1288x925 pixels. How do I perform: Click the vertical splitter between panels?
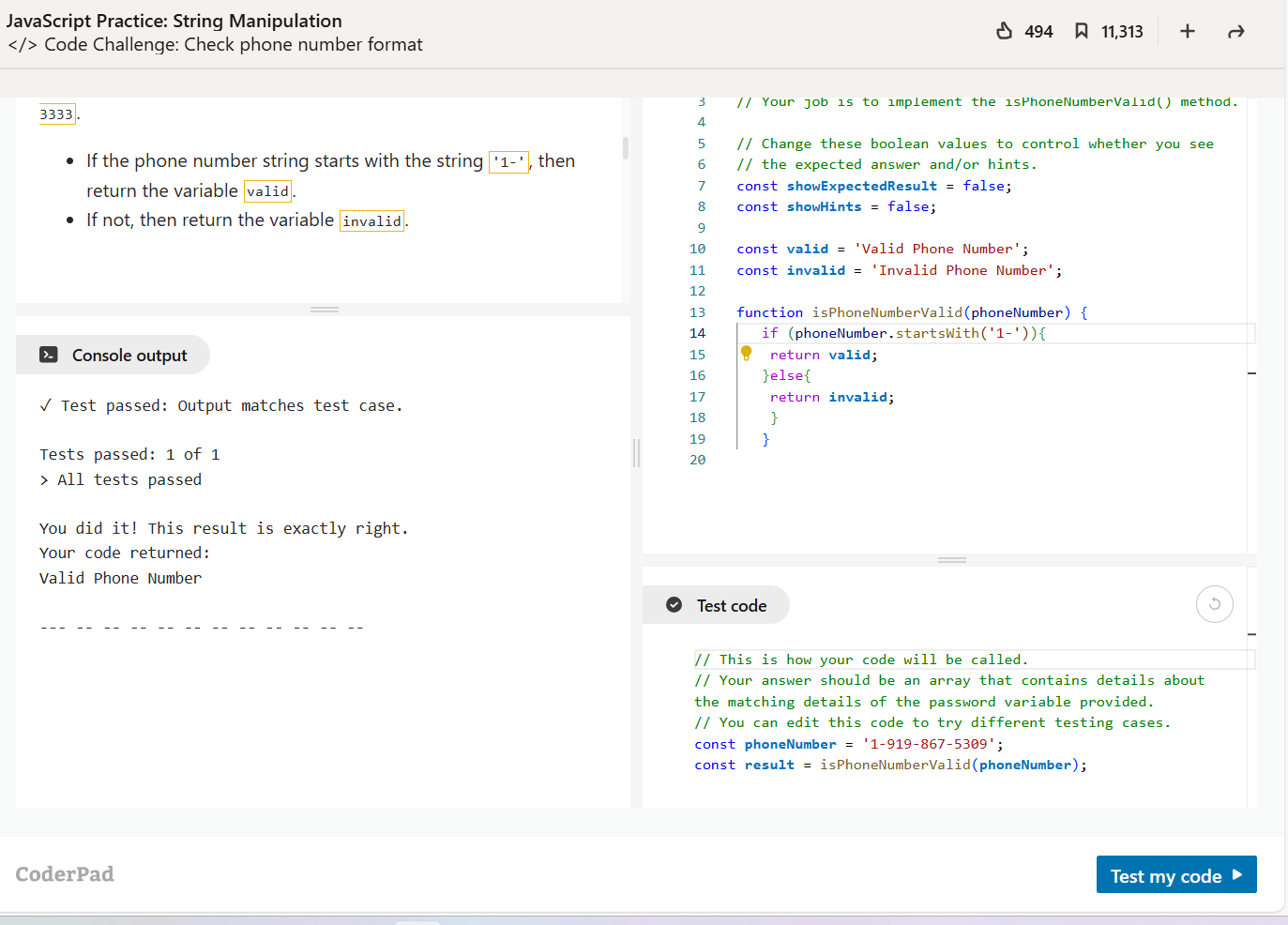pyautogui.click(x=636, y=453)
